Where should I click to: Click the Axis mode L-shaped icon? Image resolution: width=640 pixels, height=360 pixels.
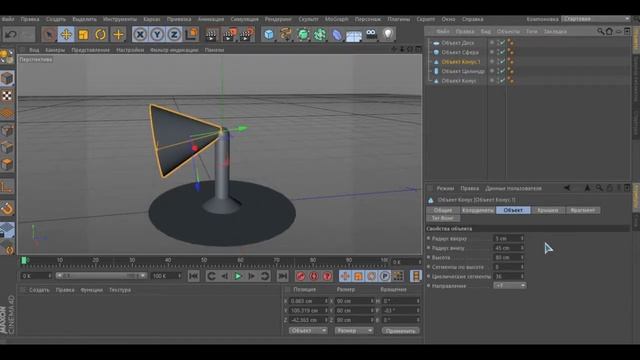[x=7, y=187]
